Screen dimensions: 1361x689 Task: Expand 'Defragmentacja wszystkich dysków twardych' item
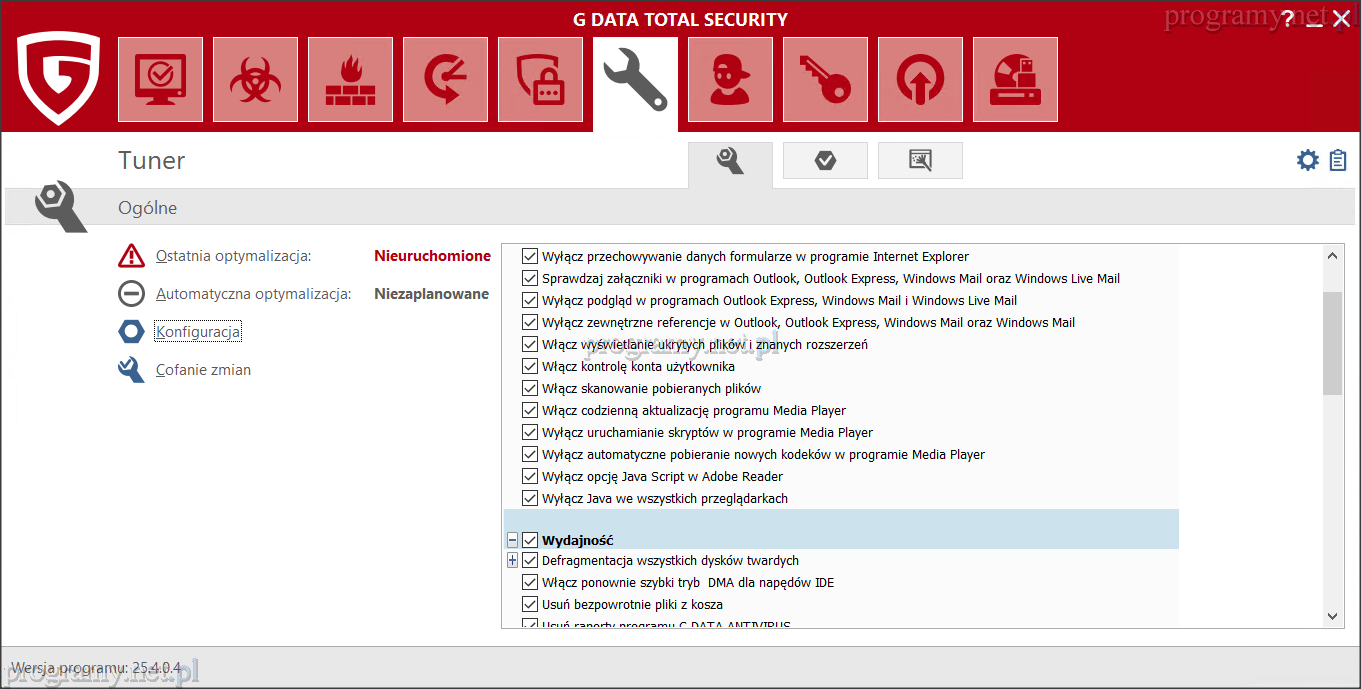pos(513,561)
